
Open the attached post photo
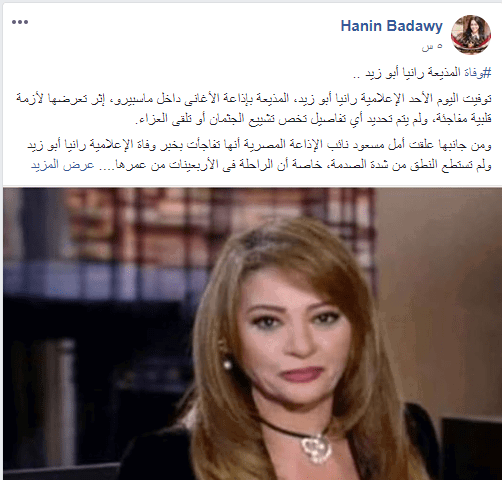[x=252, y=333]
